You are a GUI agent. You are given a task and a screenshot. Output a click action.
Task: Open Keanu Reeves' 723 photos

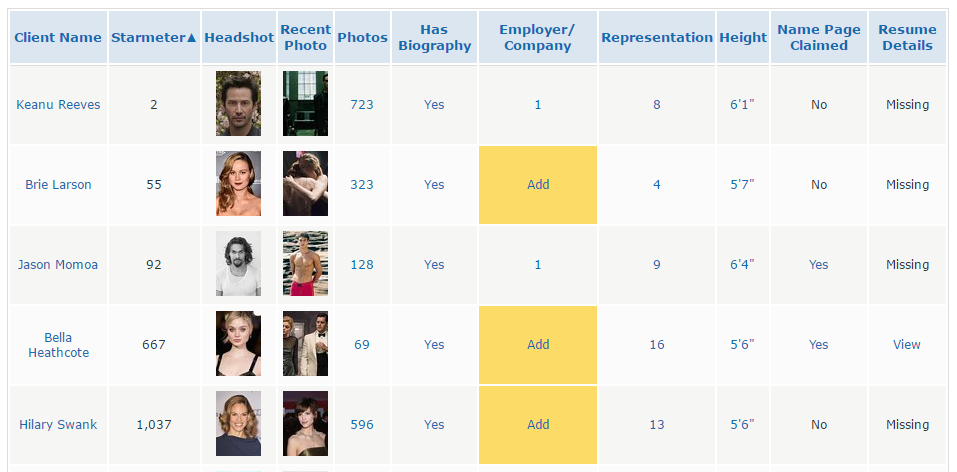362,105
